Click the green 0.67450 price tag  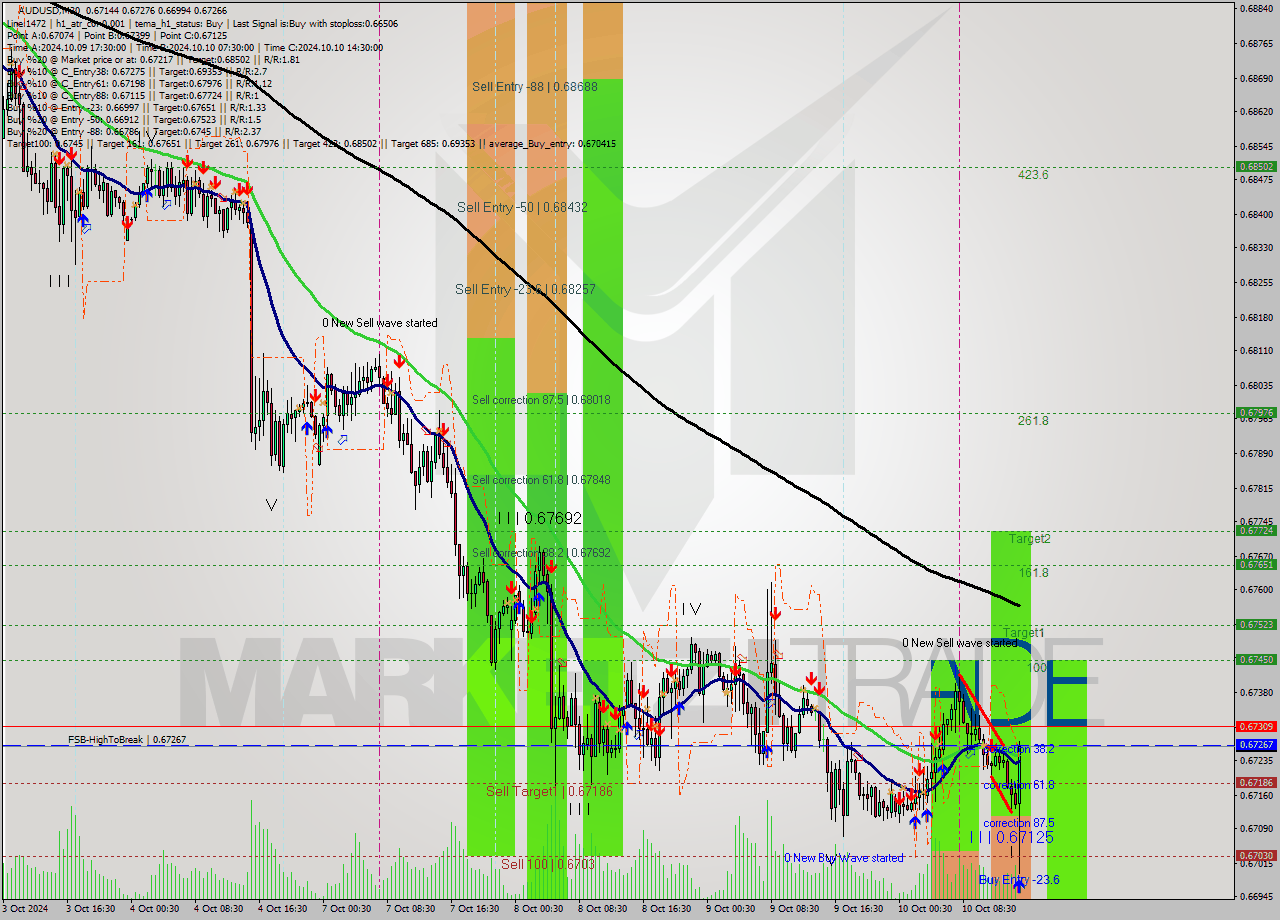(1256, 659)
